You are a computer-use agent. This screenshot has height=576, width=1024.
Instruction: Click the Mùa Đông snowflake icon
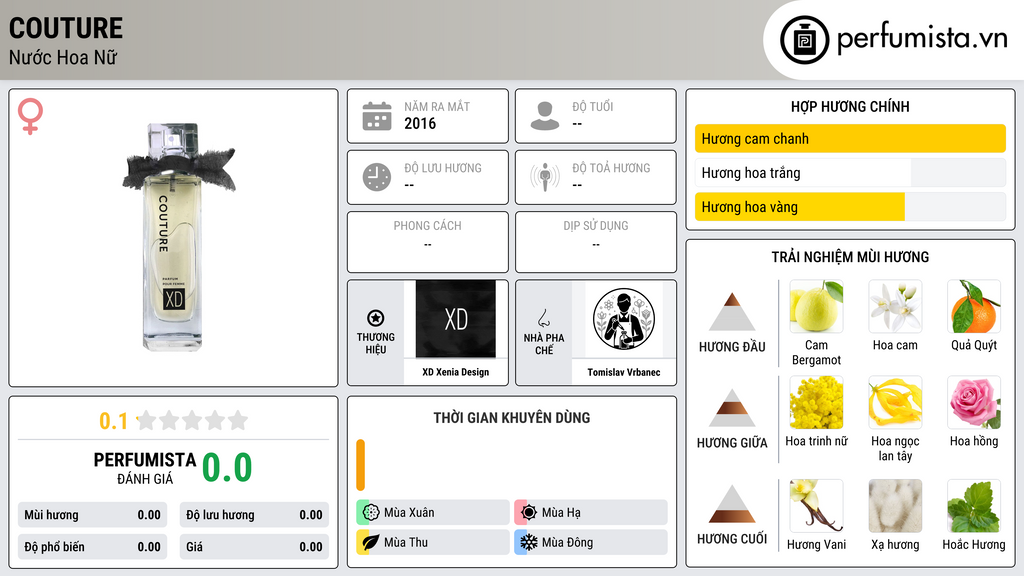529,542
